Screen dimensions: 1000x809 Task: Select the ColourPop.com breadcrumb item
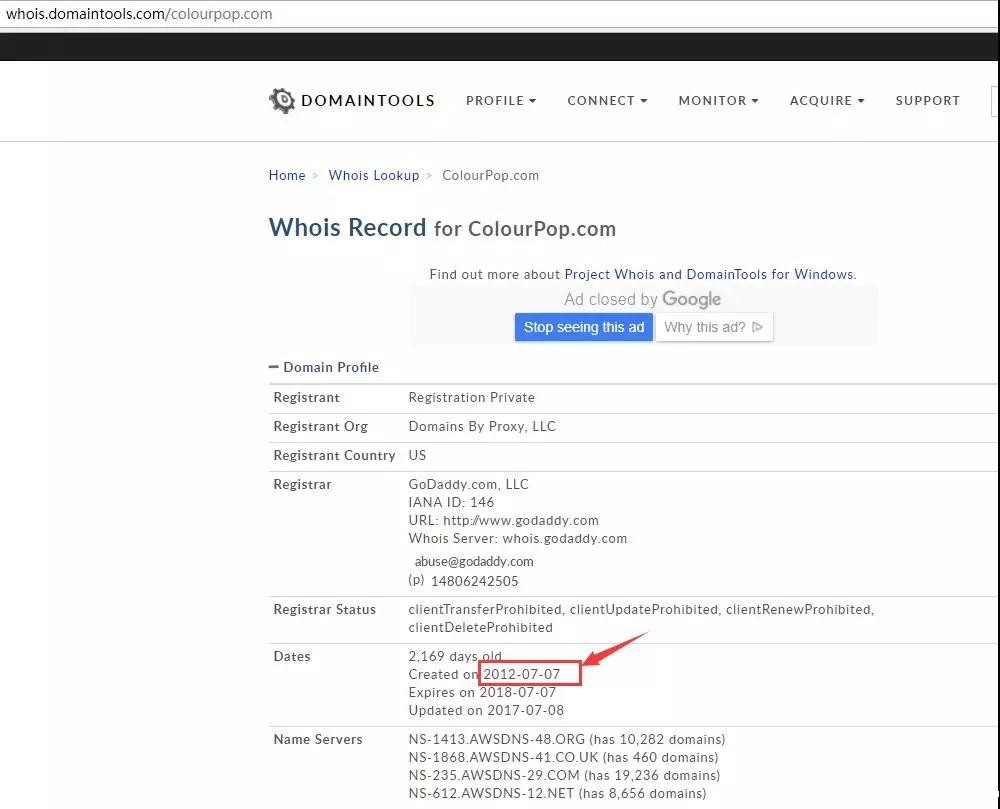pyautogui.click(x=490, y=175)
